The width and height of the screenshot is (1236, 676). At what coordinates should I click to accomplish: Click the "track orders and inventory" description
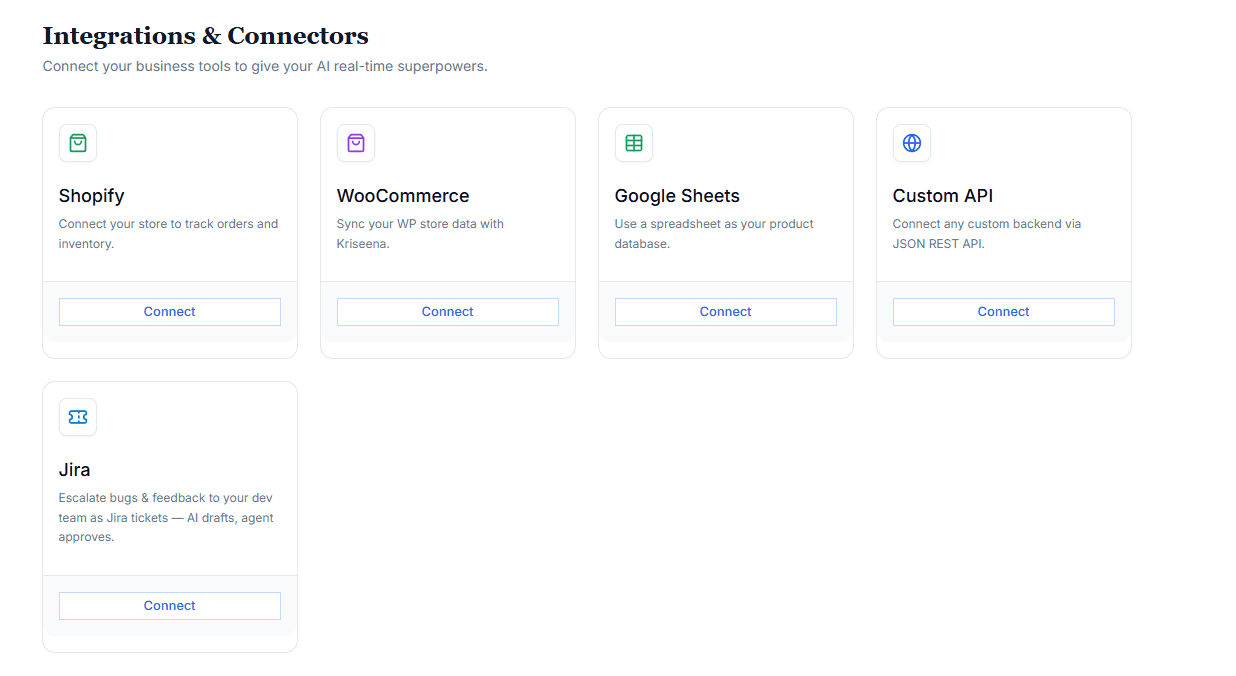pyautogui.click(x=169, y=234)
